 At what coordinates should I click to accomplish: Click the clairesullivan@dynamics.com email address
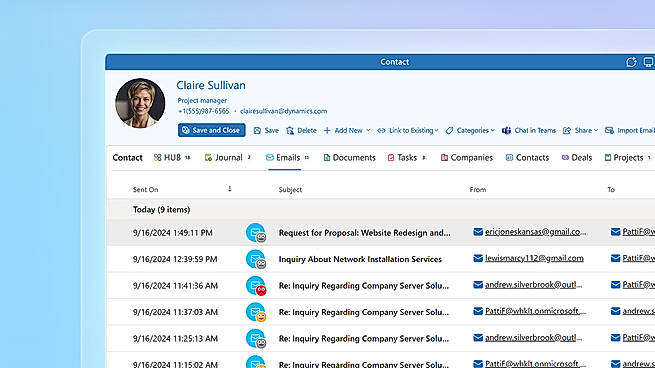click(x=283, y=111)
